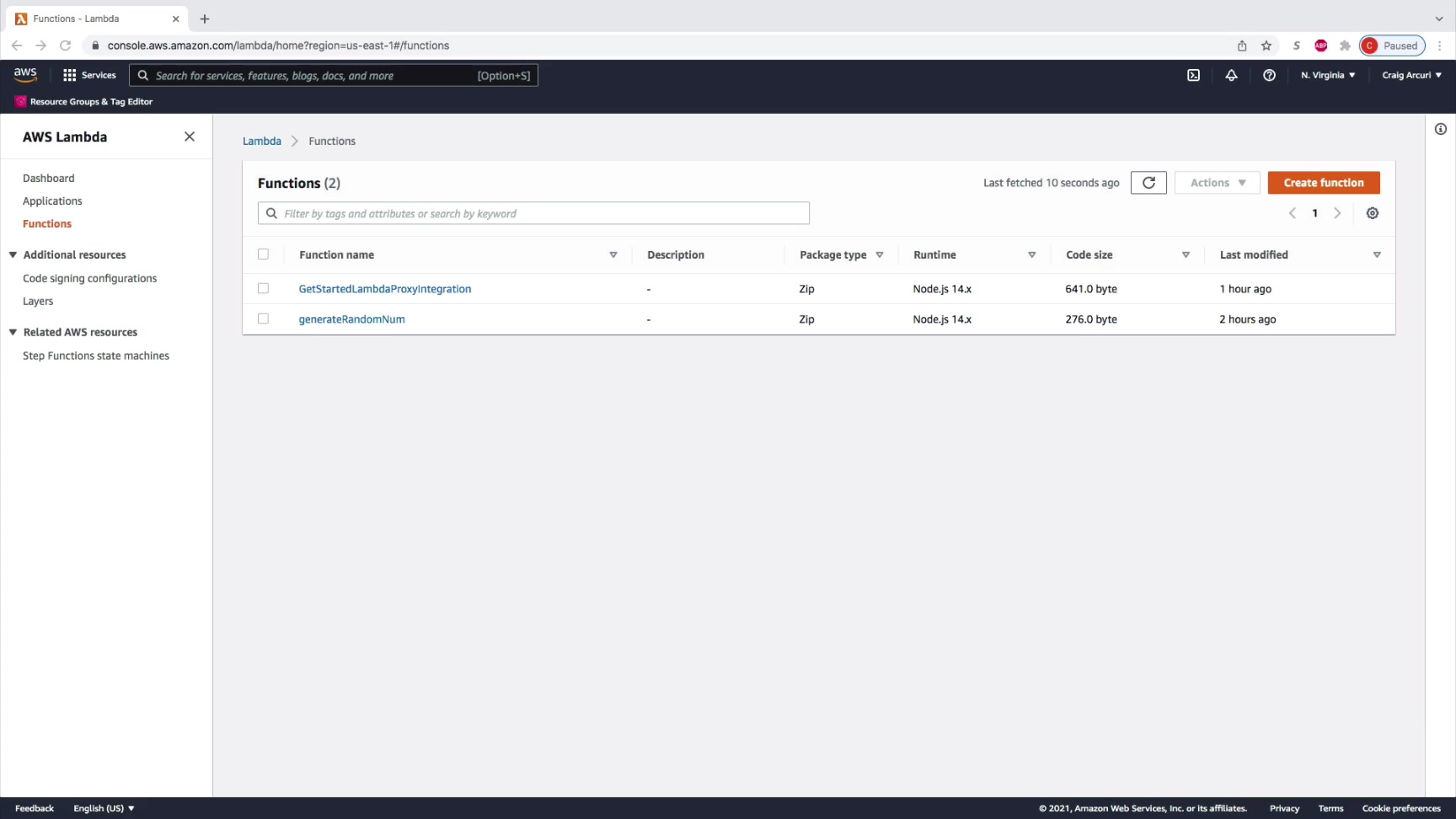
Task: Open the generateRandomNum function
Action: click(352, 318)
